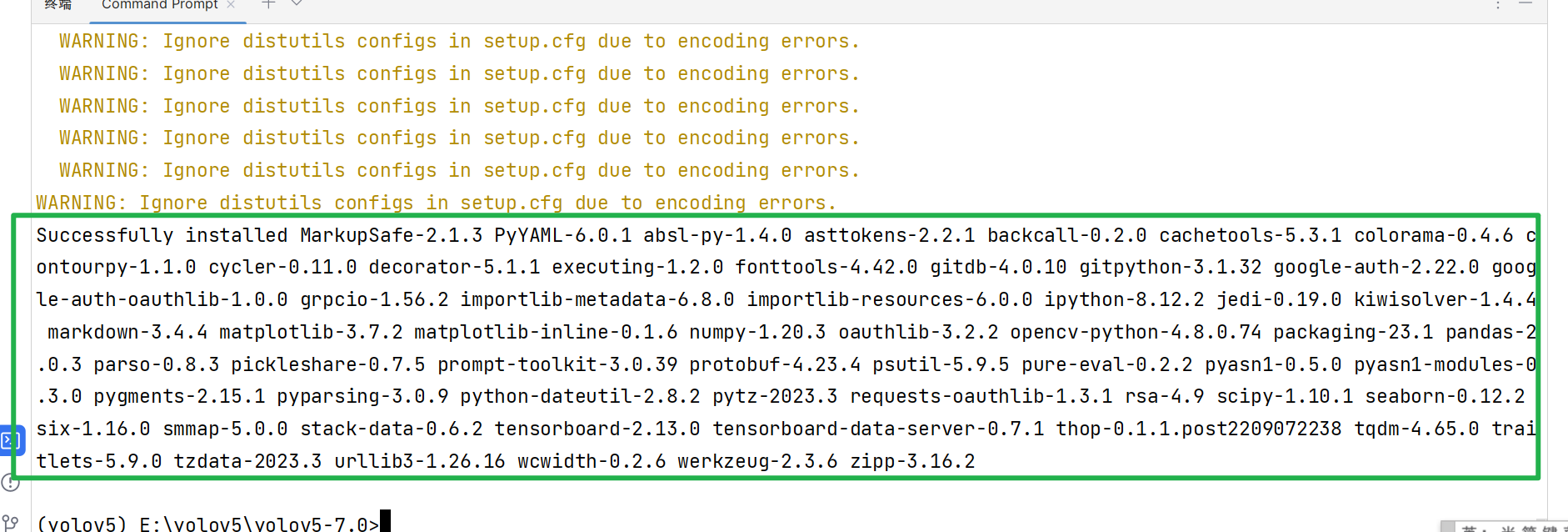Expand the new-terminal shell dropdown arrow
Image resolution: width=1568 pixels, height=532 pixels.
pyautogui.click(x=297, y=3)
